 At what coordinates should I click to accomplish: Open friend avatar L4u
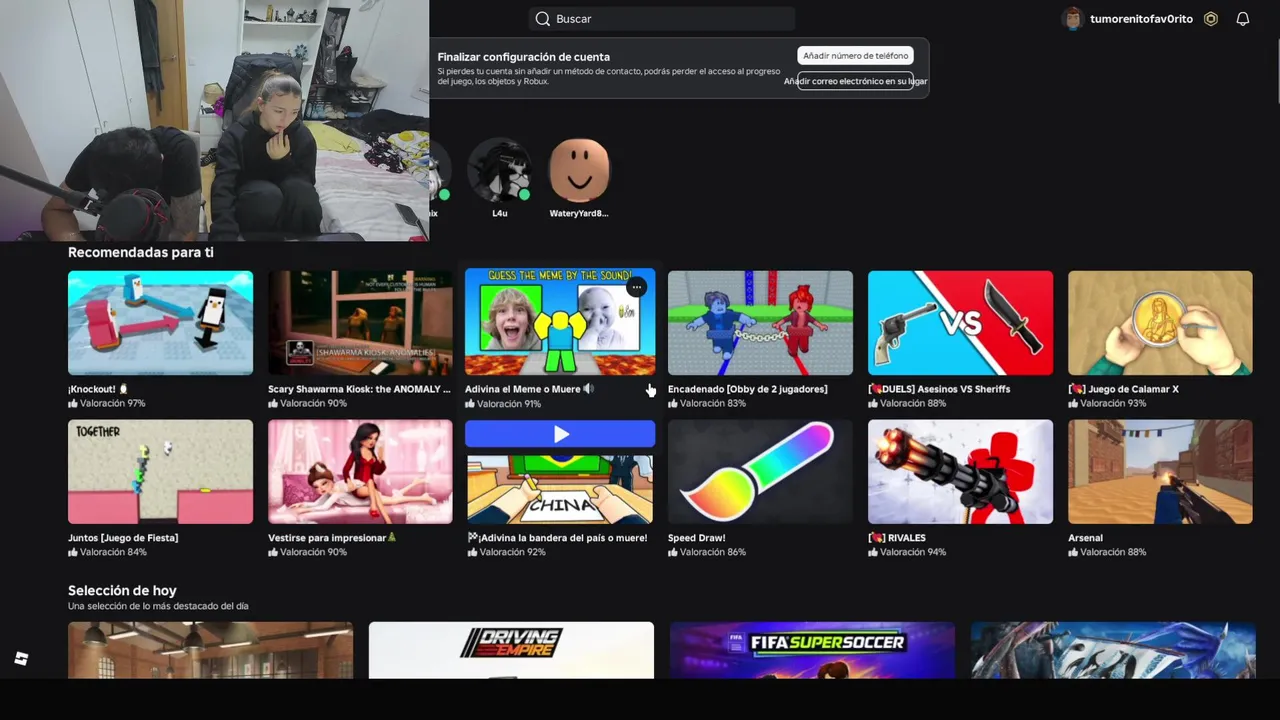(499, 171)
